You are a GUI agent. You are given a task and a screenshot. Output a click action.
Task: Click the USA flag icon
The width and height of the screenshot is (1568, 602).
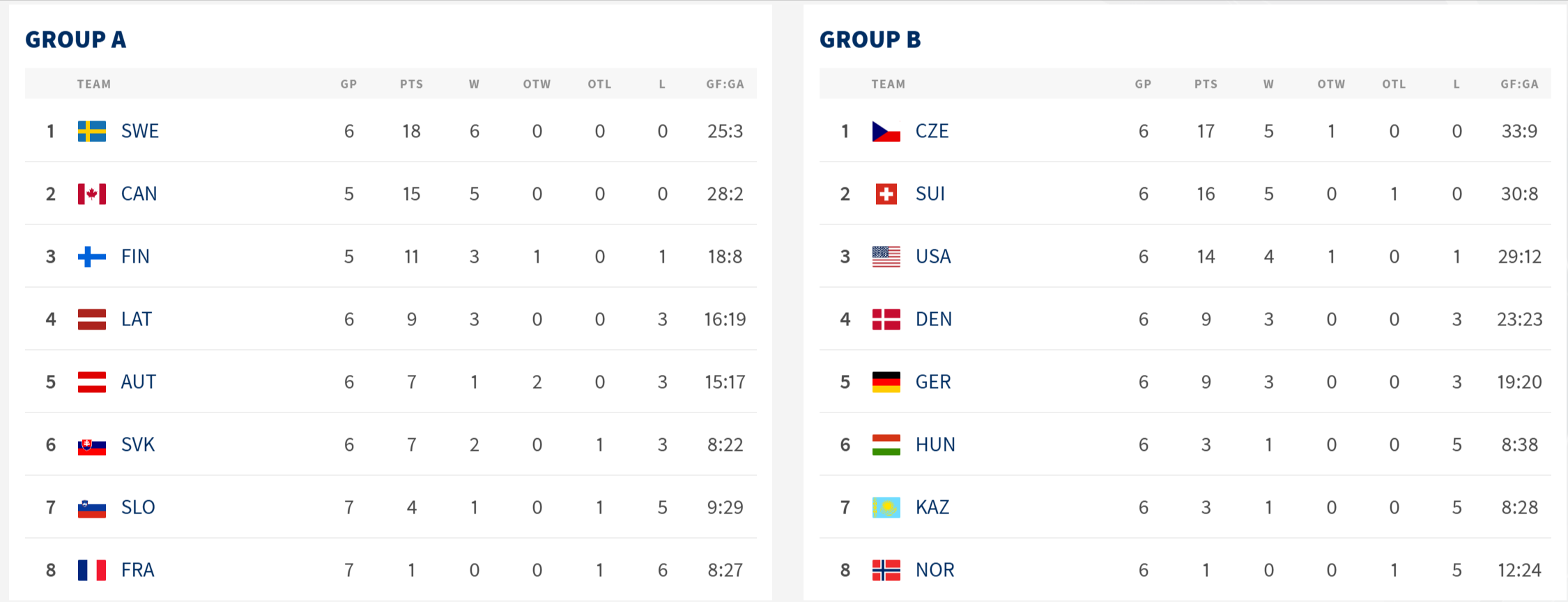[x=886, y=256]
